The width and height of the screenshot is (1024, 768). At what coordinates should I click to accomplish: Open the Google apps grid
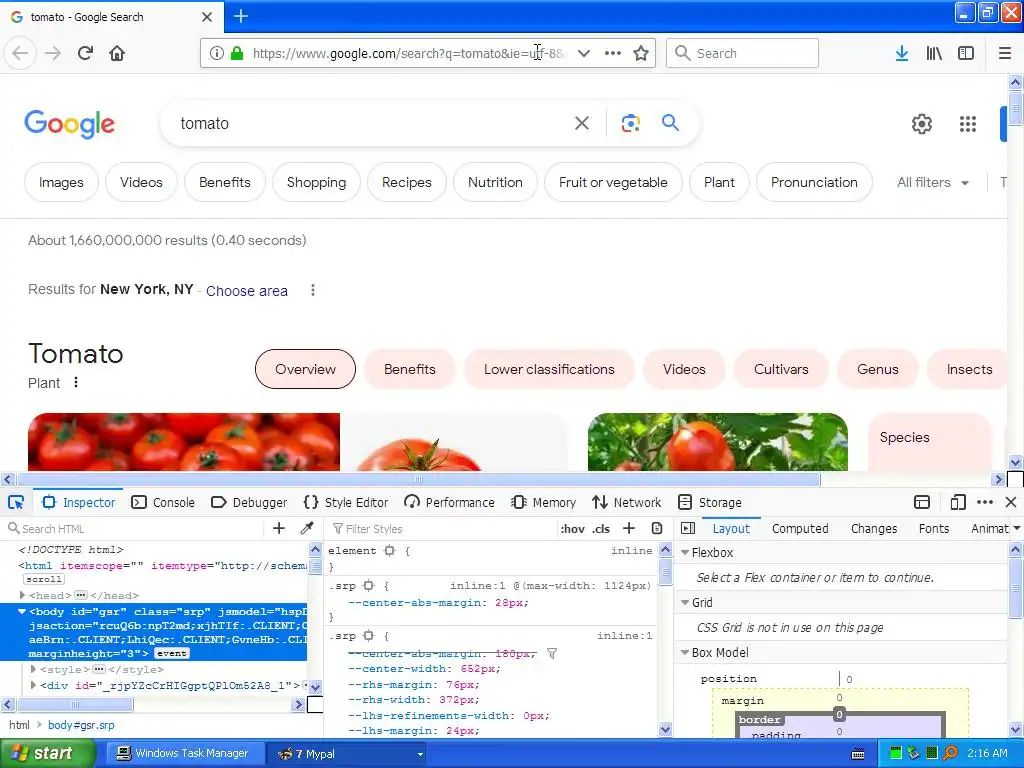coord(968,123)
